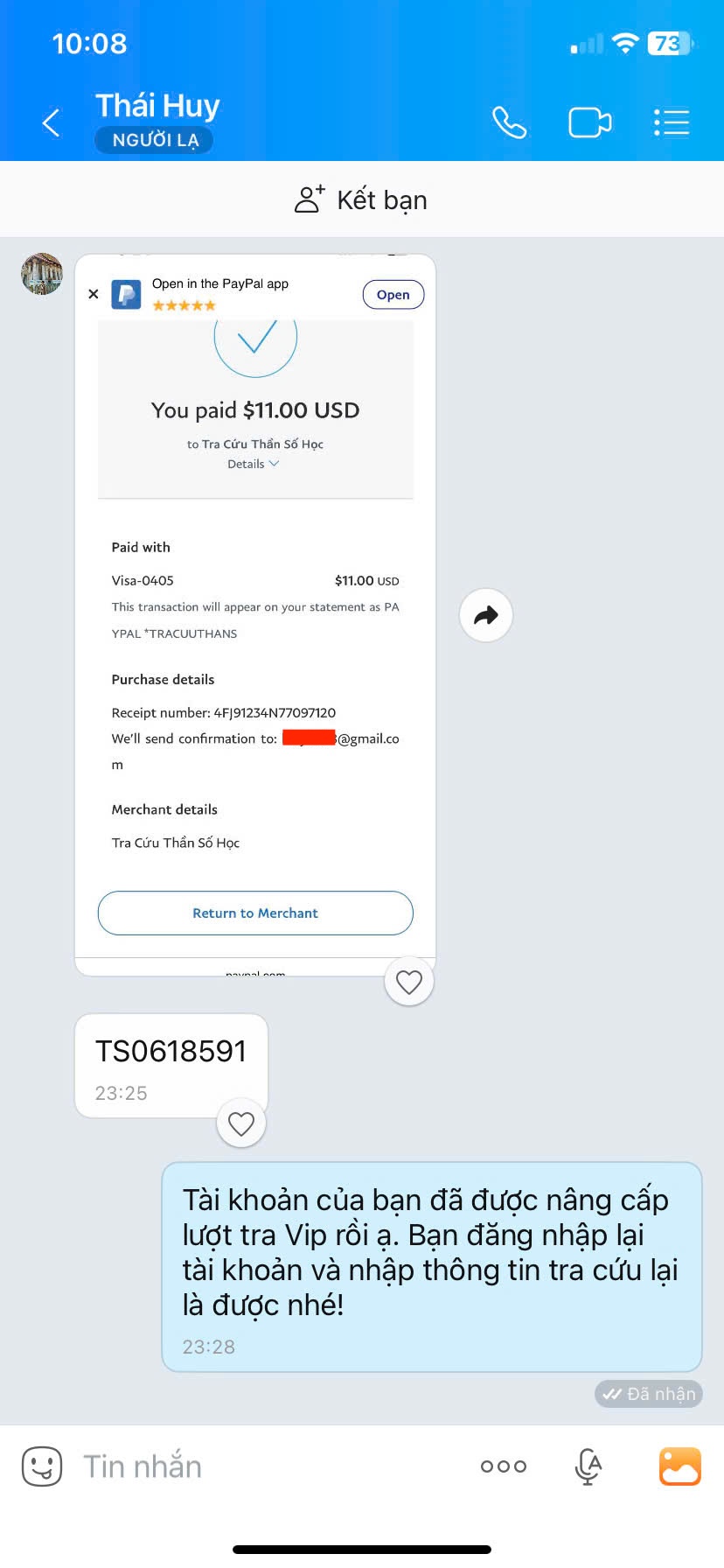Open Thái Huy's profile from the name

click(157, 106)
